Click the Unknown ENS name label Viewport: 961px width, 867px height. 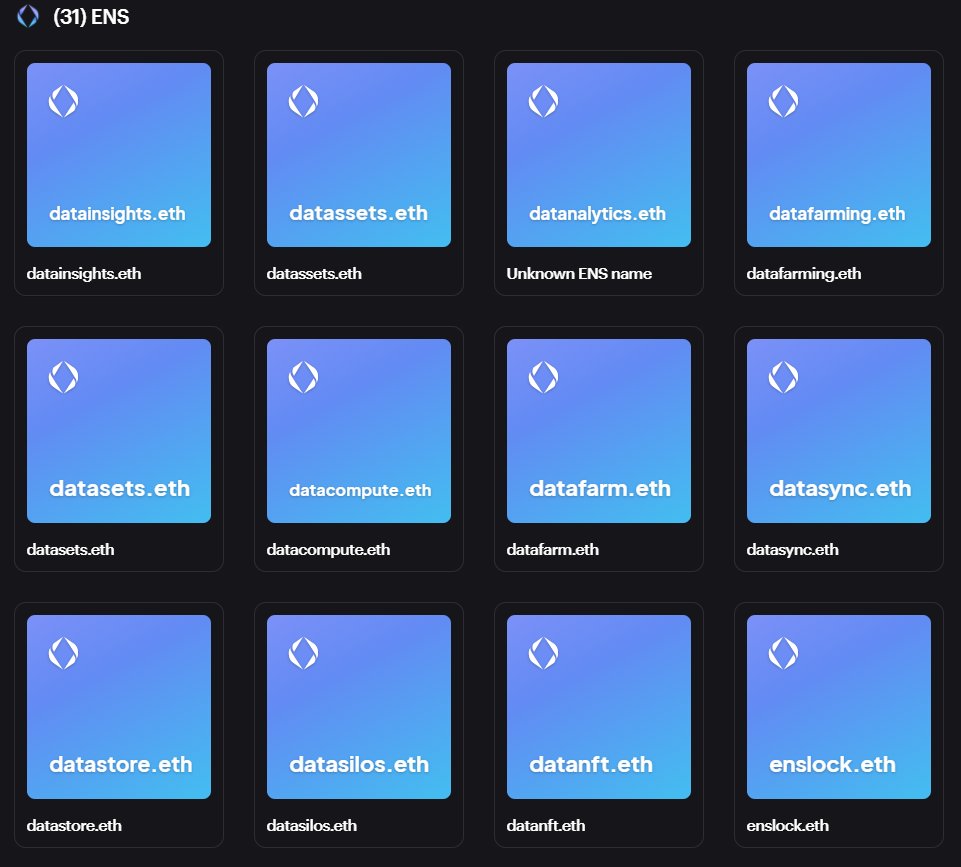(578, 273)
